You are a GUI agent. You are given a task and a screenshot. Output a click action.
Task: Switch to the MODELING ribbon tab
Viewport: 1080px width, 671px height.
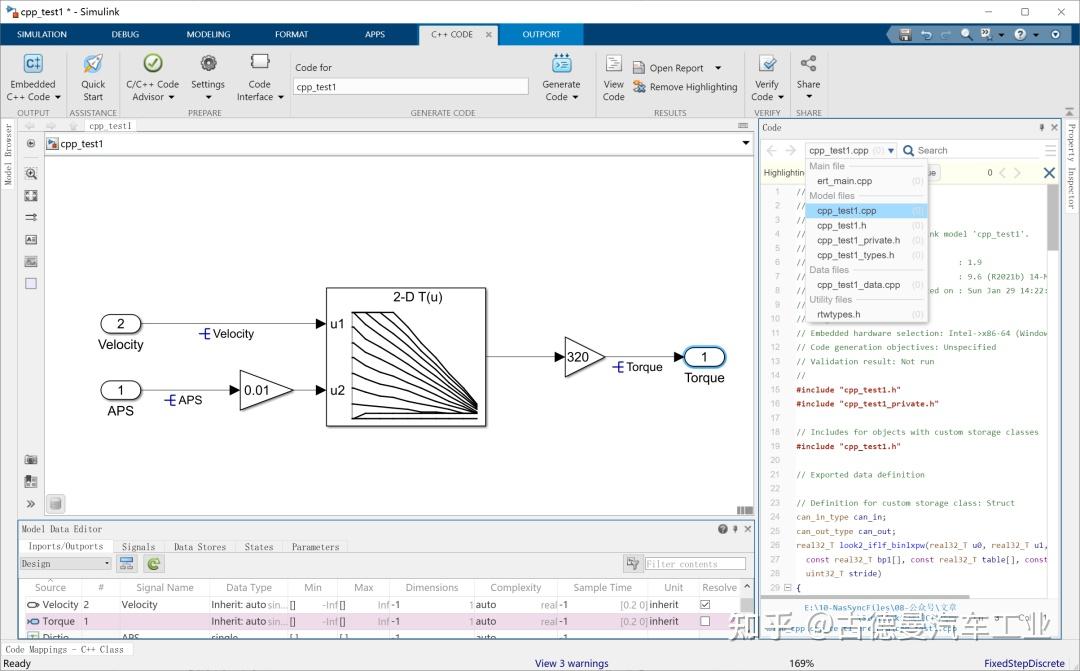208,34
